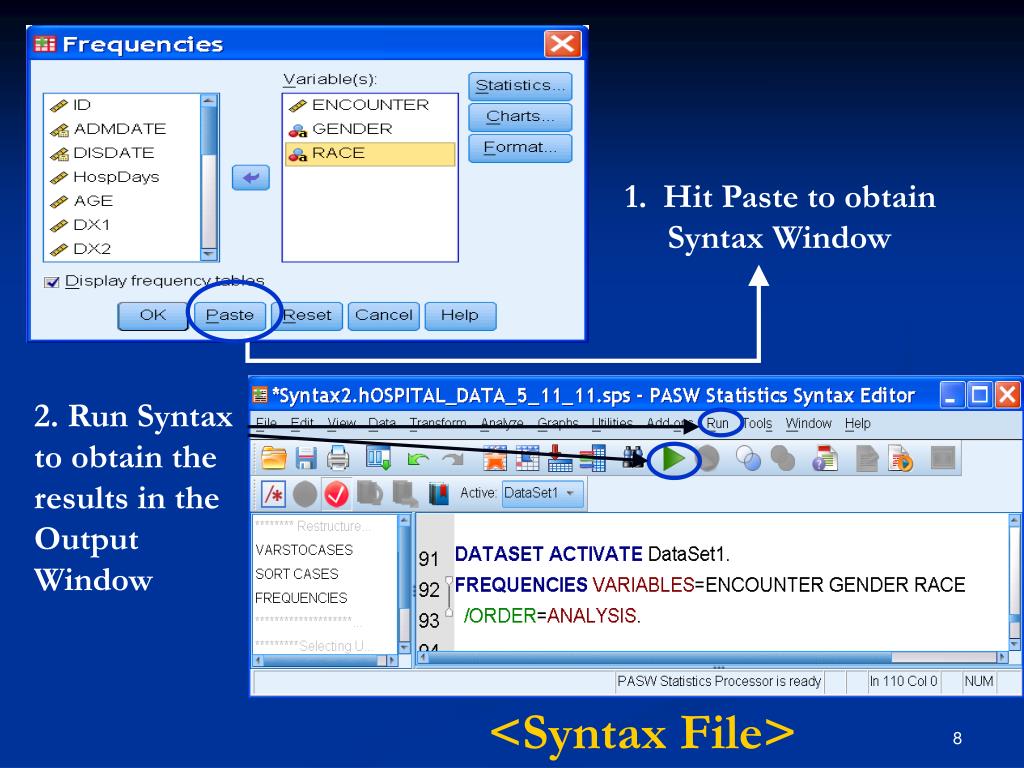Click the Variables icon left of binoculars
This screenshot has height=768, width=1024.
[592, 458]
